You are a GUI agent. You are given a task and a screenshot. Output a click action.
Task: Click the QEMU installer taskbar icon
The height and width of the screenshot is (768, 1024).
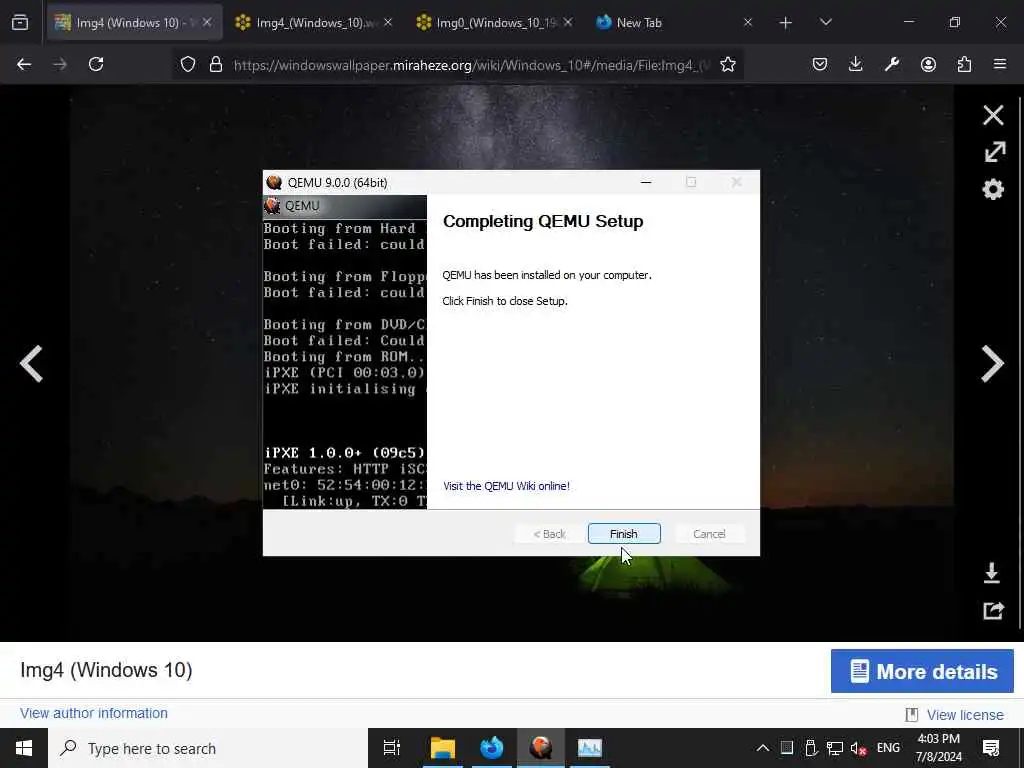click(541, 748)
